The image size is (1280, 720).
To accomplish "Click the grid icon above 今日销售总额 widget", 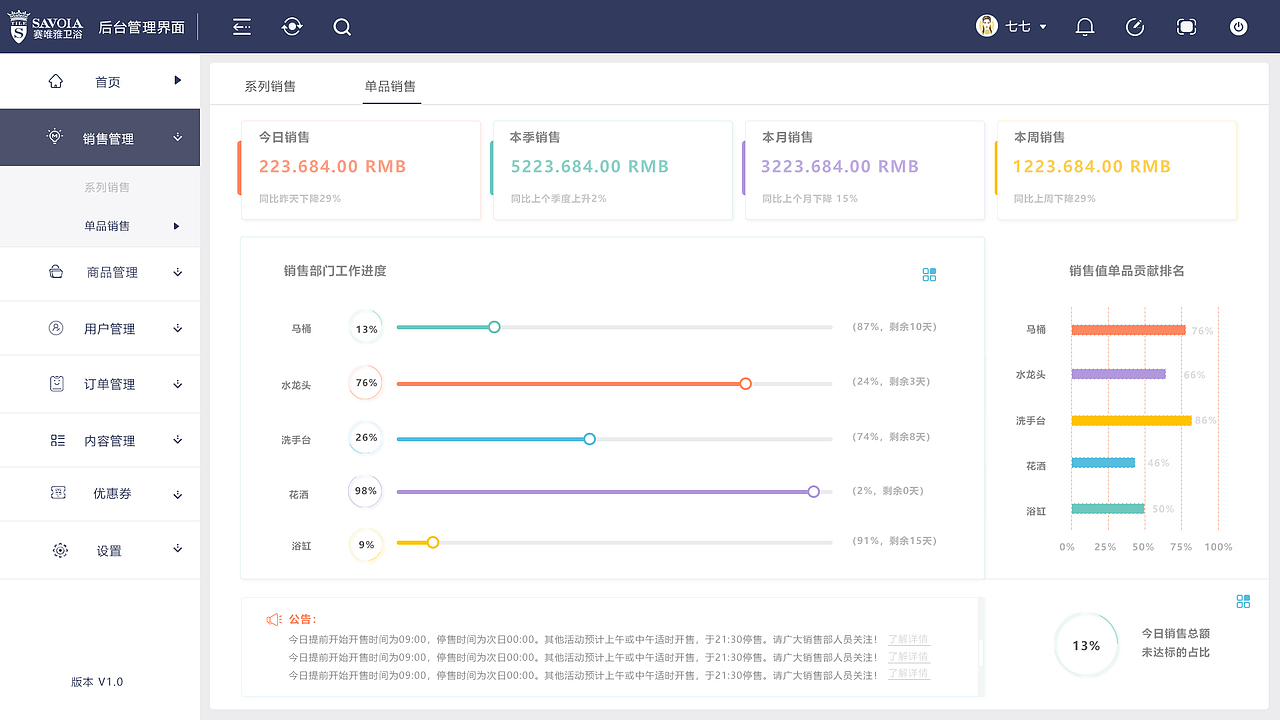I will click(1243, 601).
